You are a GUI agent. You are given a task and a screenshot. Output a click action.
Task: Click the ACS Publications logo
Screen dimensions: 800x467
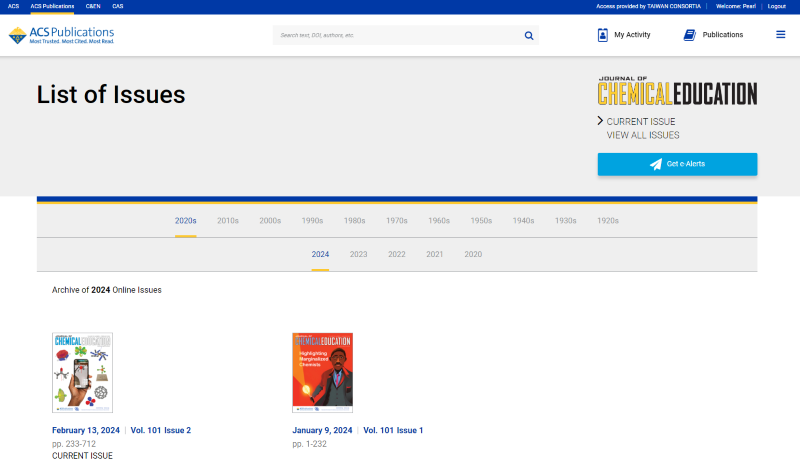[61, 35]
